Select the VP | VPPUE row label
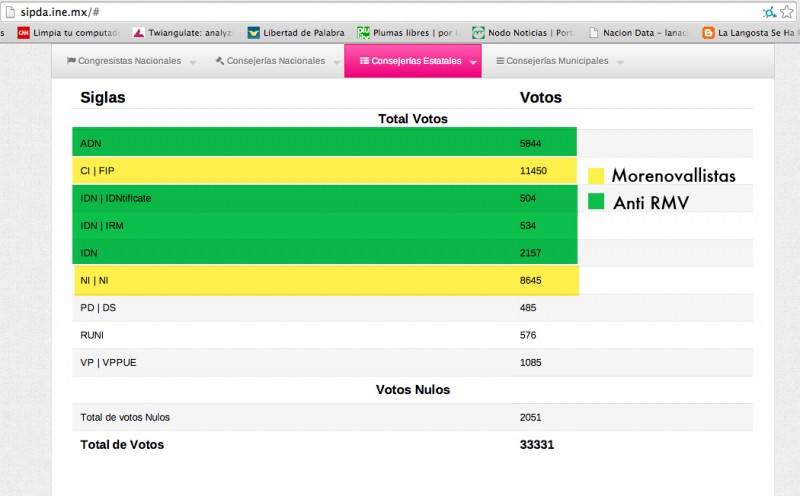 tap(108, 363)
